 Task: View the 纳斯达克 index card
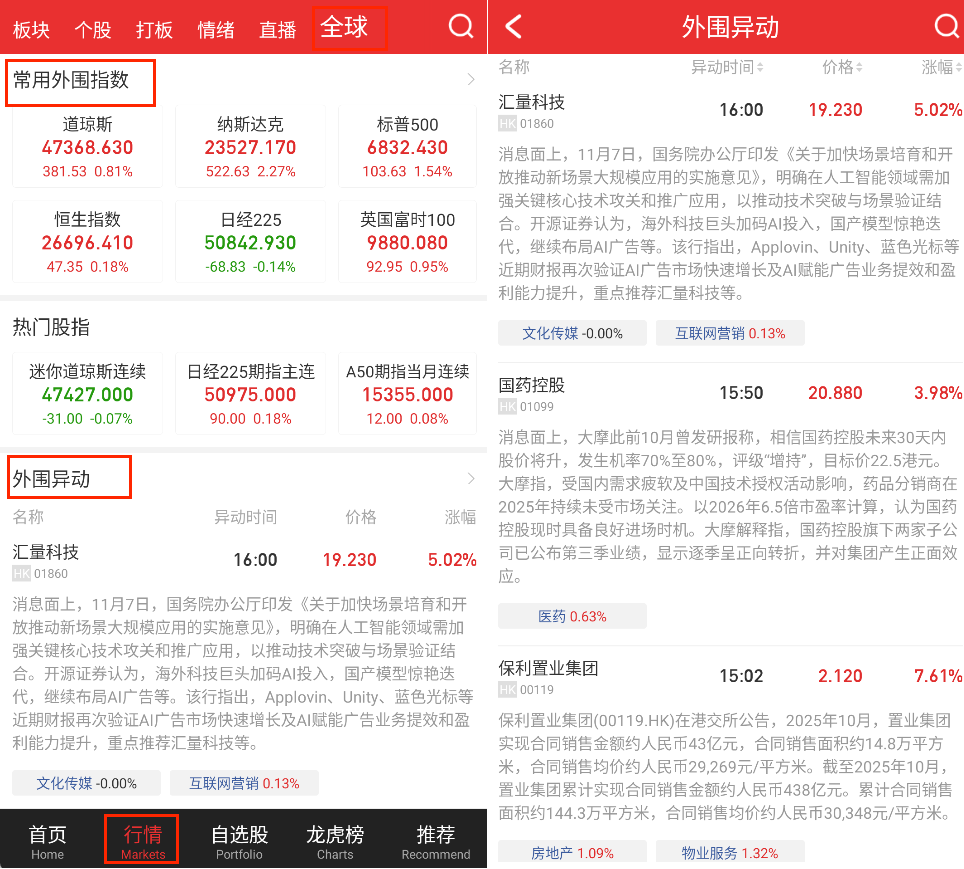pos(250,147)
